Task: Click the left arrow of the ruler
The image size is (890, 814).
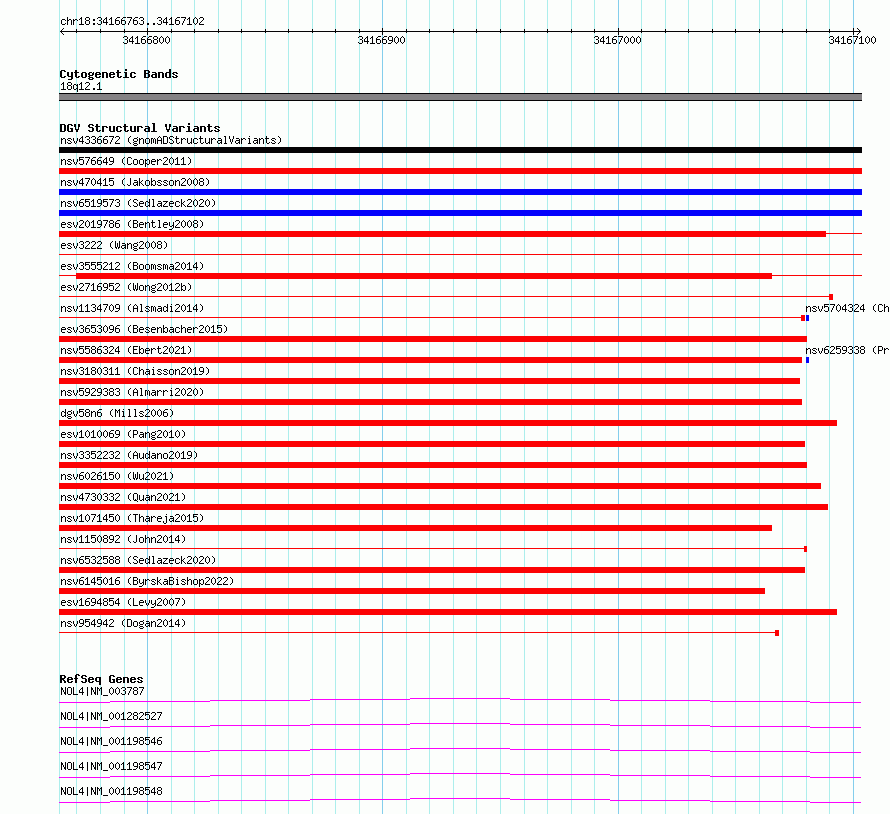Action: point(62,31)
